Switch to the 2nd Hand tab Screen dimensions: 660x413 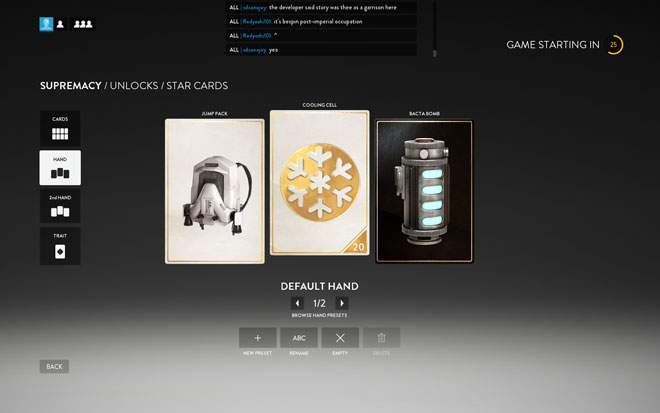pyautogui.click(x=60, y=206)
